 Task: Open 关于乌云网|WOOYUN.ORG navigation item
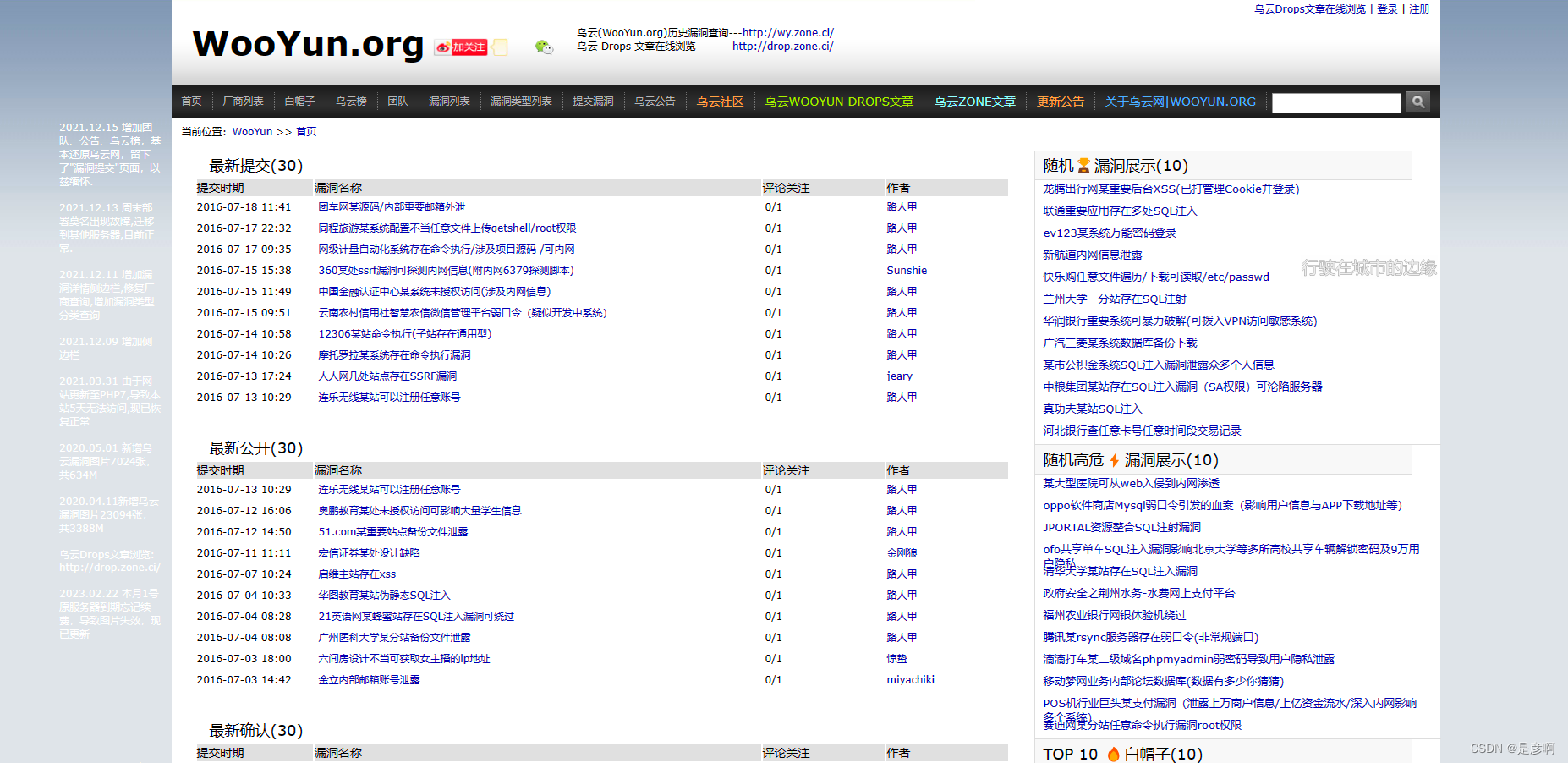[x=1181, y=102]
